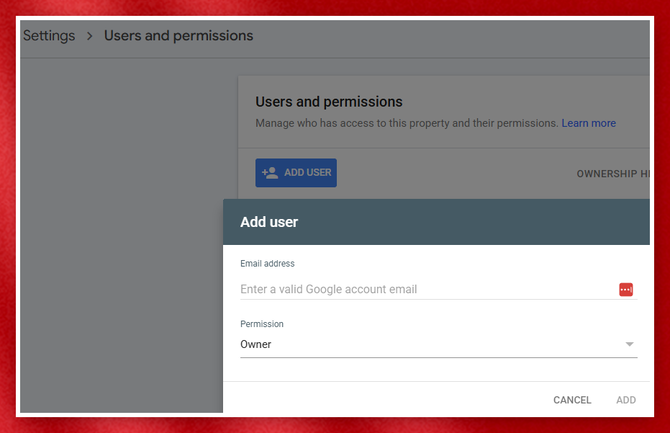Click the breadcrumb chevron separator icon
Image resolution: width=670 pixels, height=433 pixels.
click(x=90, y=36)
